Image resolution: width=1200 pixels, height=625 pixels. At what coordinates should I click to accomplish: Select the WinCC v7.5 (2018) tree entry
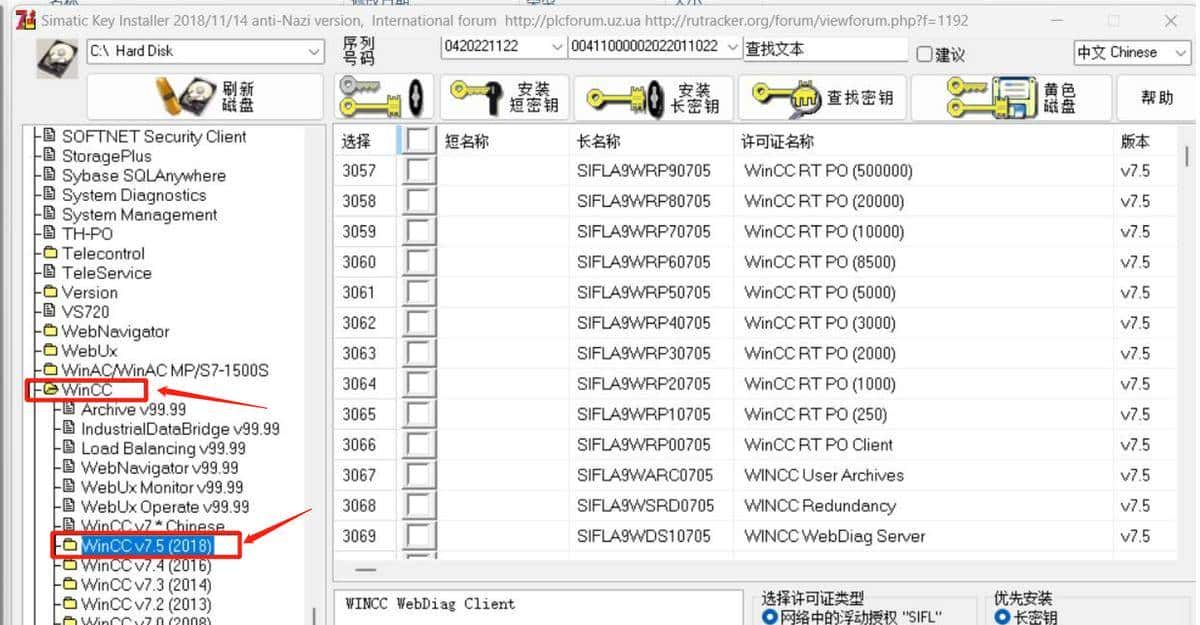pyautogui.click(x=147, y=546)
